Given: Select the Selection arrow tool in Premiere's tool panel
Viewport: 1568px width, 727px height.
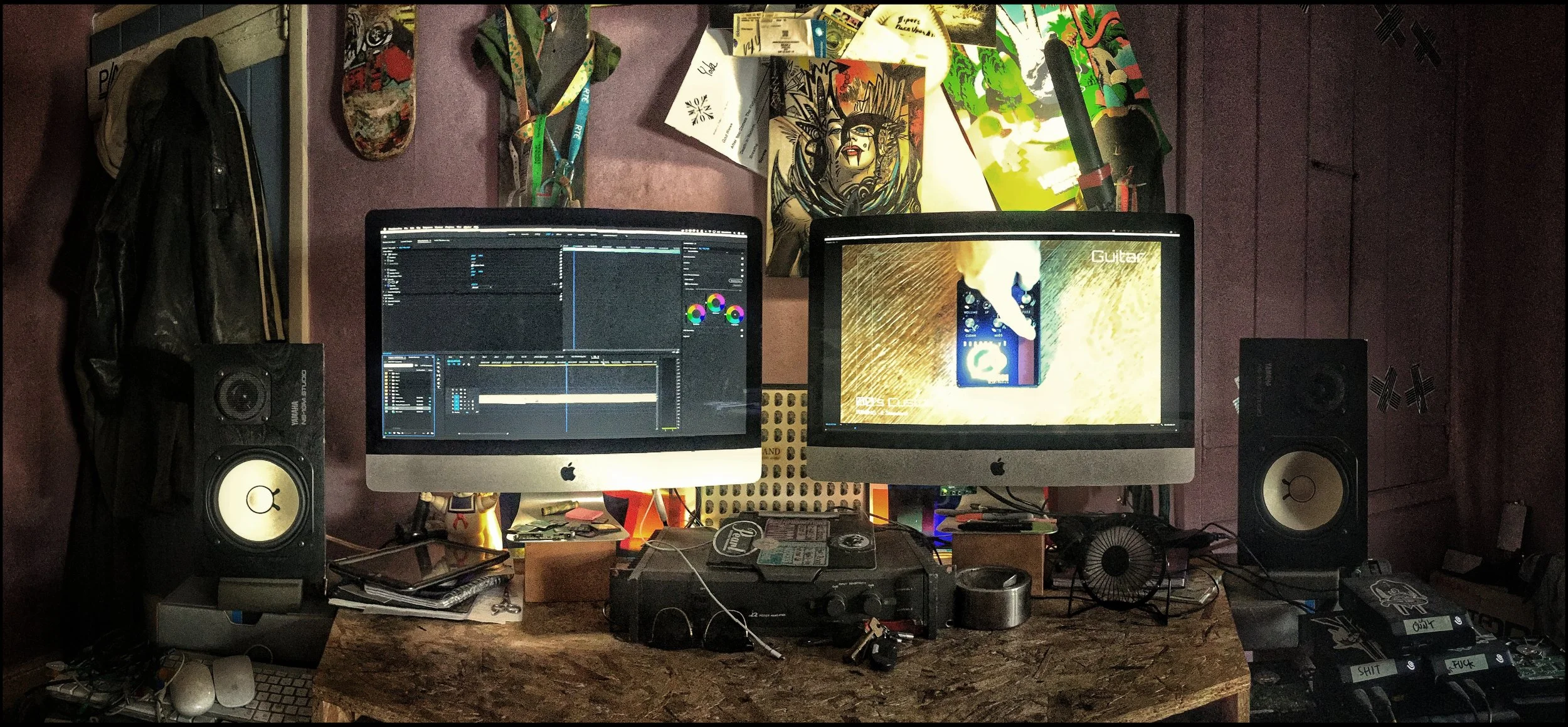Looking at the screenshot, I should (439, 360).
